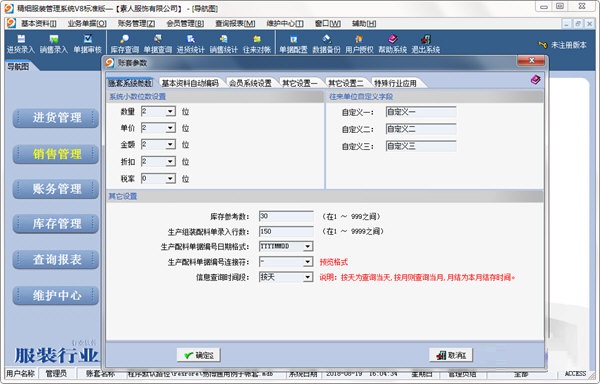
Task: Click 数据备份 toolbar icon
Action: 326,44
